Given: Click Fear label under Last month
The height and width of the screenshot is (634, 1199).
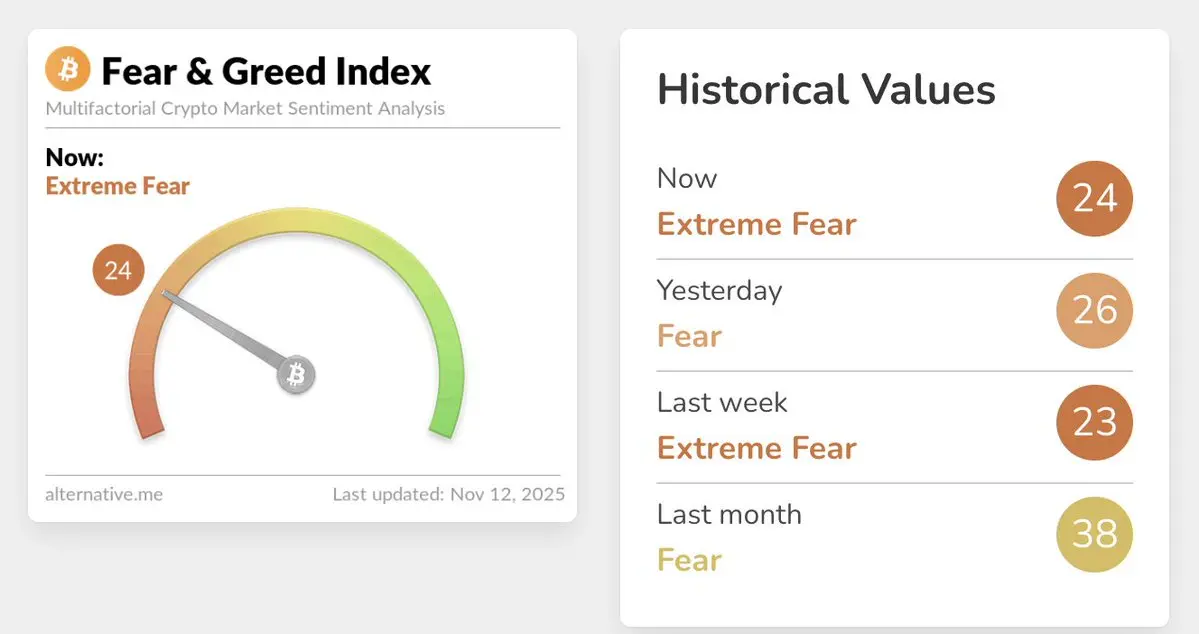Looking at the screenshot, I should click(689, 561).
